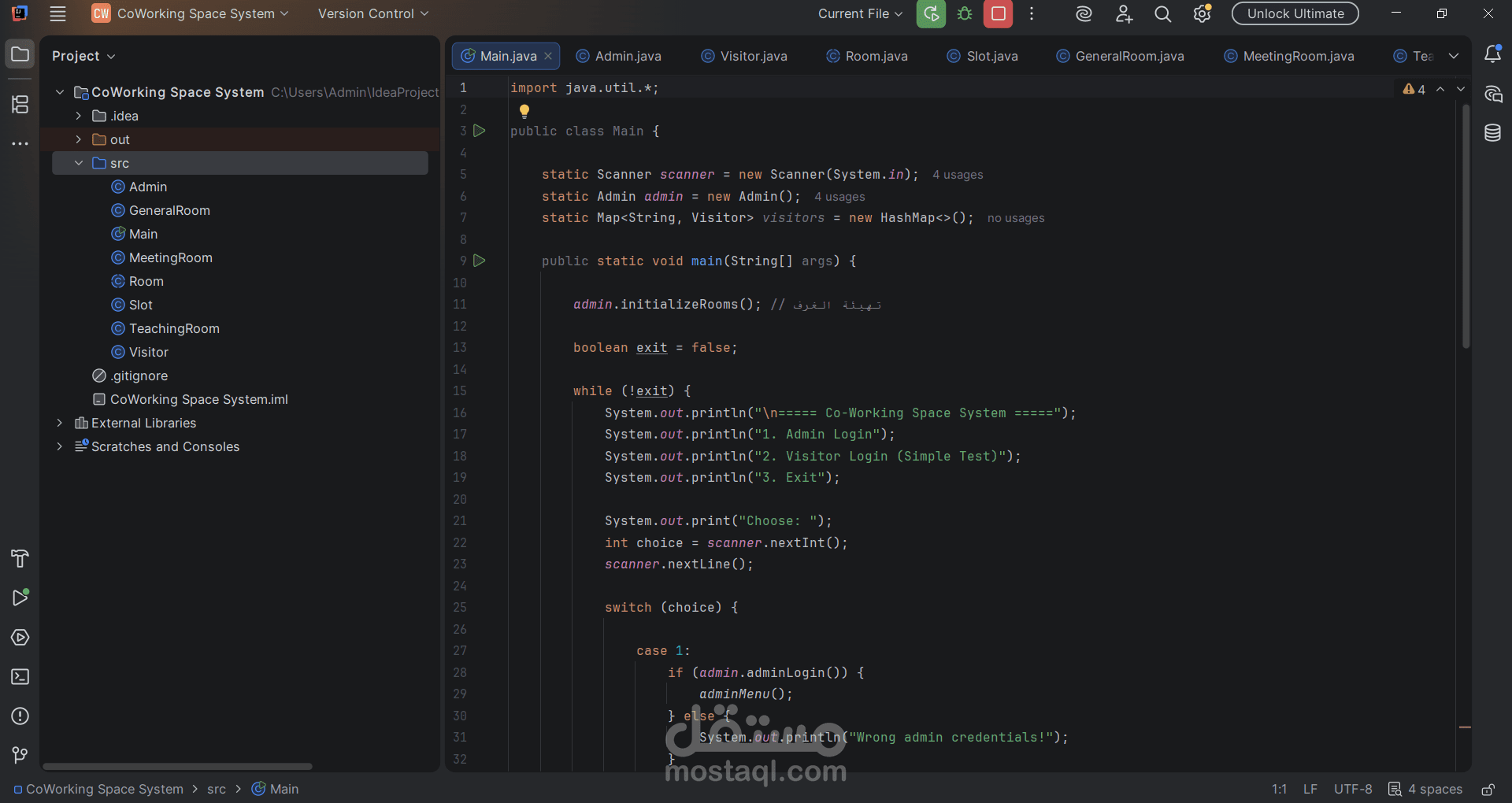Screen dimensions: 1512x803
Task: Run the current file
Action: [x=931, y=13]
